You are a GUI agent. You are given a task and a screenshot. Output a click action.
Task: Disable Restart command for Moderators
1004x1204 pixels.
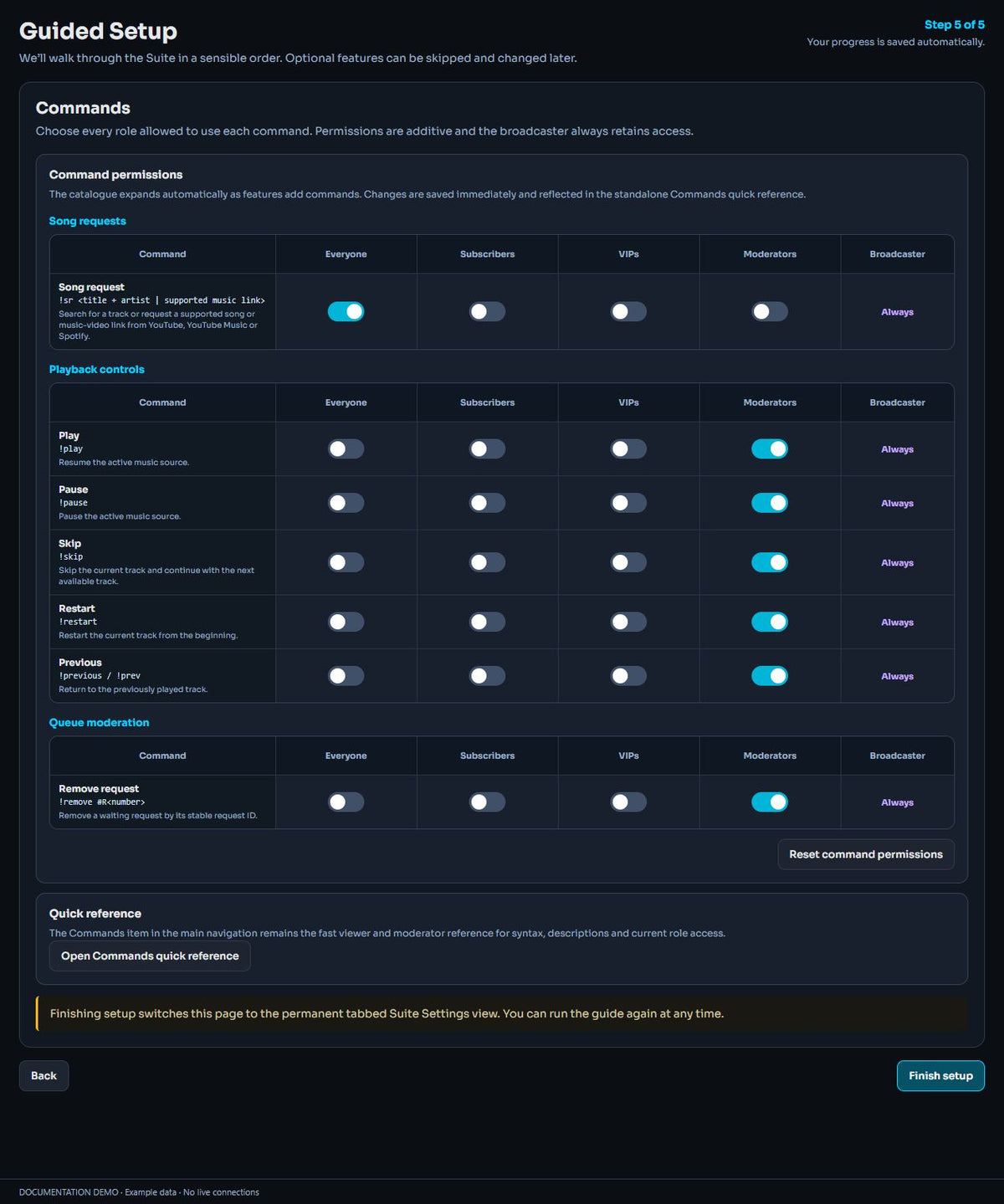pyautogui.click(x=770, y=622)
